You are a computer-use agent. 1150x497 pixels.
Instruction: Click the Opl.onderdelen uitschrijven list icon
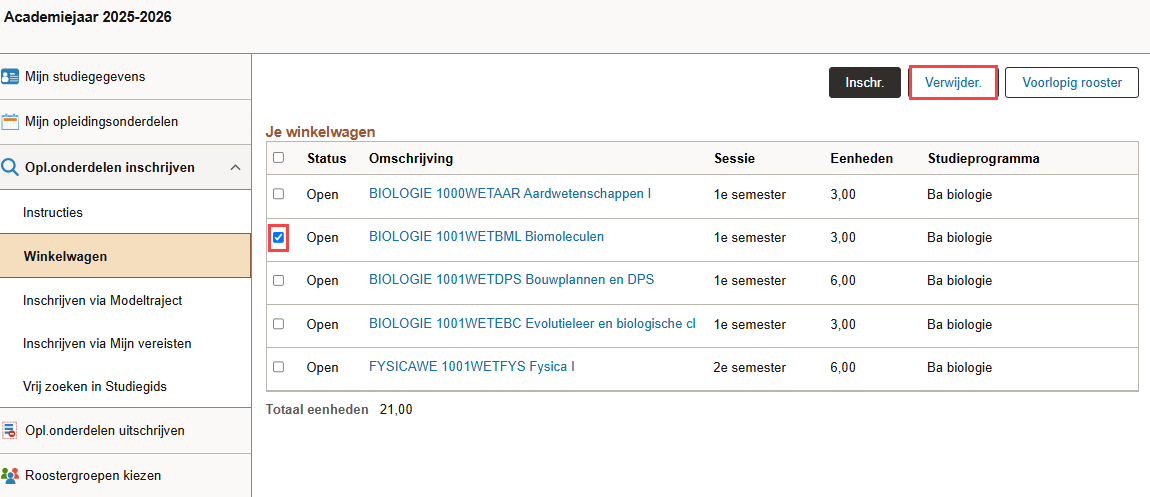coord(10,430)
